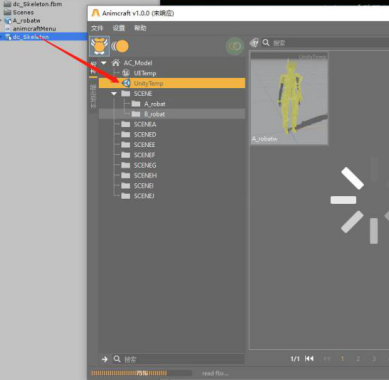Viewport: 389px width, 380px height.
Task: Select the SCENE folder label
Action: click(143, 94)
